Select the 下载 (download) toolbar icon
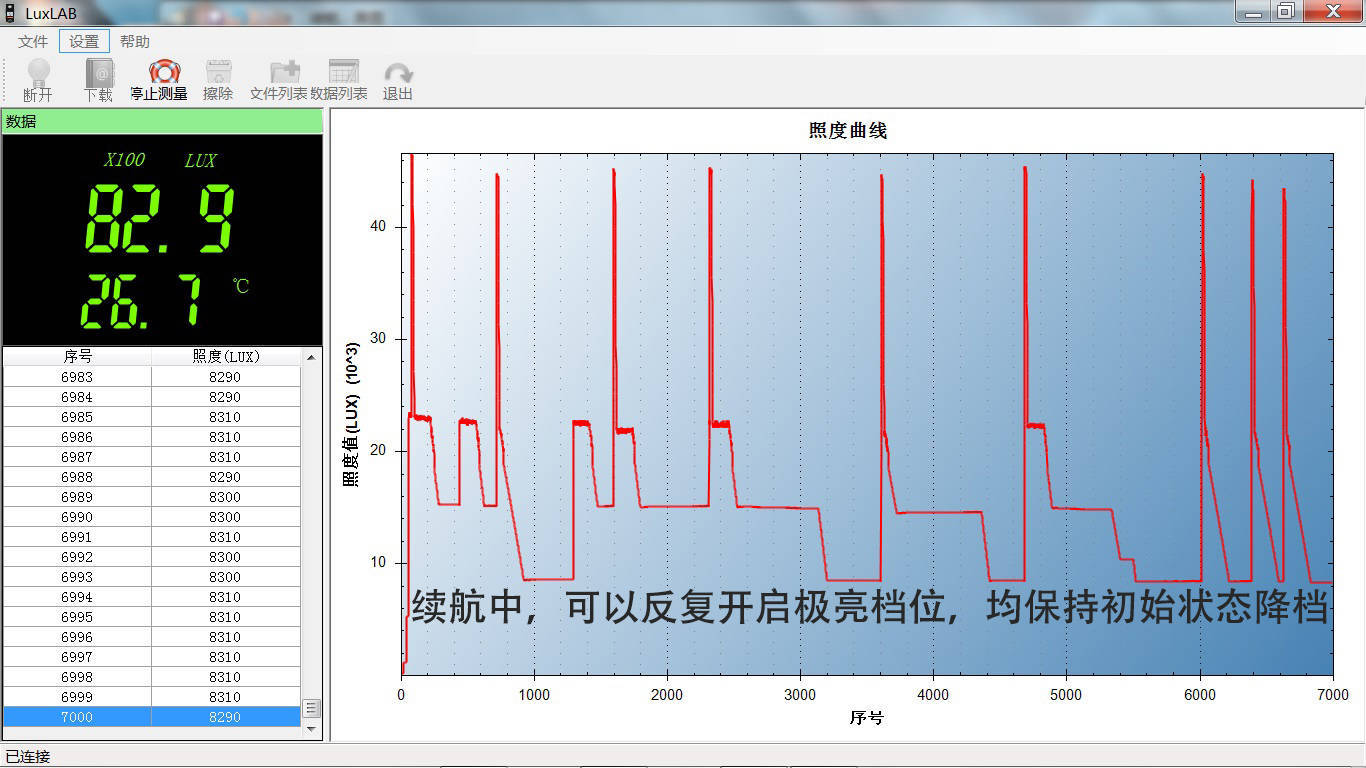The image size is (1366, 768). [98, 78]
